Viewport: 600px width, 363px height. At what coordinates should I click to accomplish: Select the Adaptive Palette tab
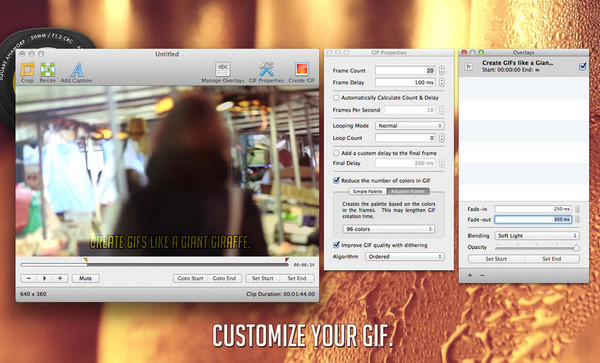pos(408,191)
